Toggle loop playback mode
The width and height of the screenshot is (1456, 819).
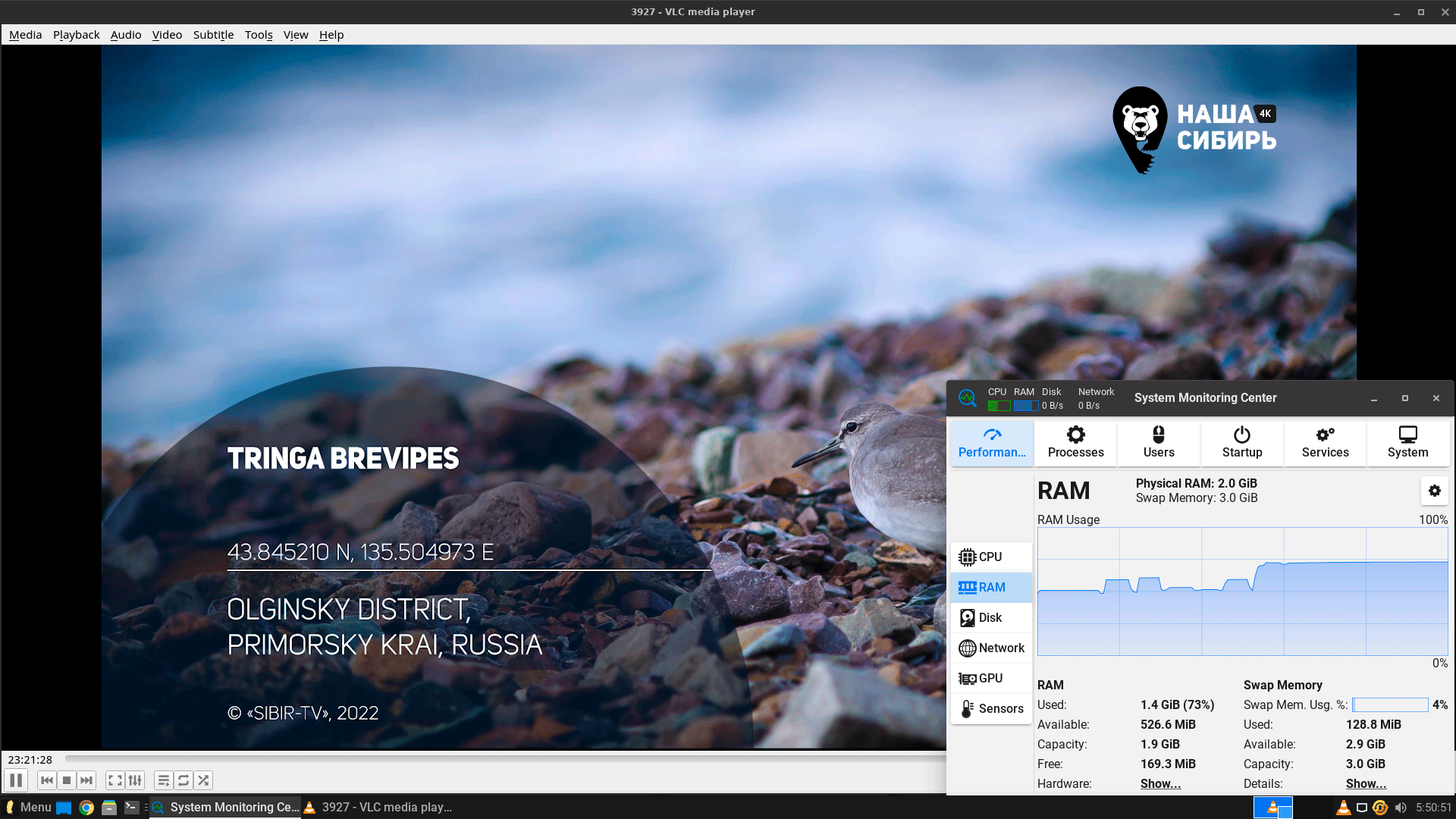point(184,780)
